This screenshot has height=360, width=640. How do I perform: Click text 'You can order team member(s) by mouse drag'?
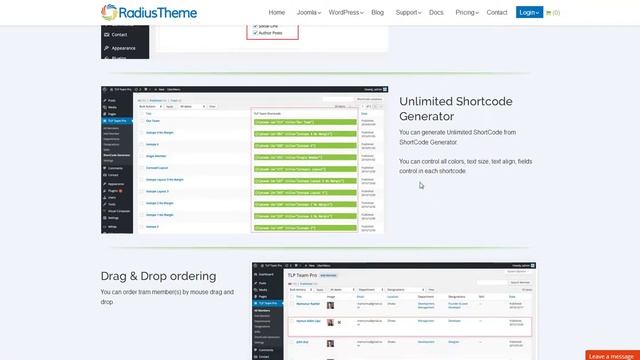[x=162, y=292]
